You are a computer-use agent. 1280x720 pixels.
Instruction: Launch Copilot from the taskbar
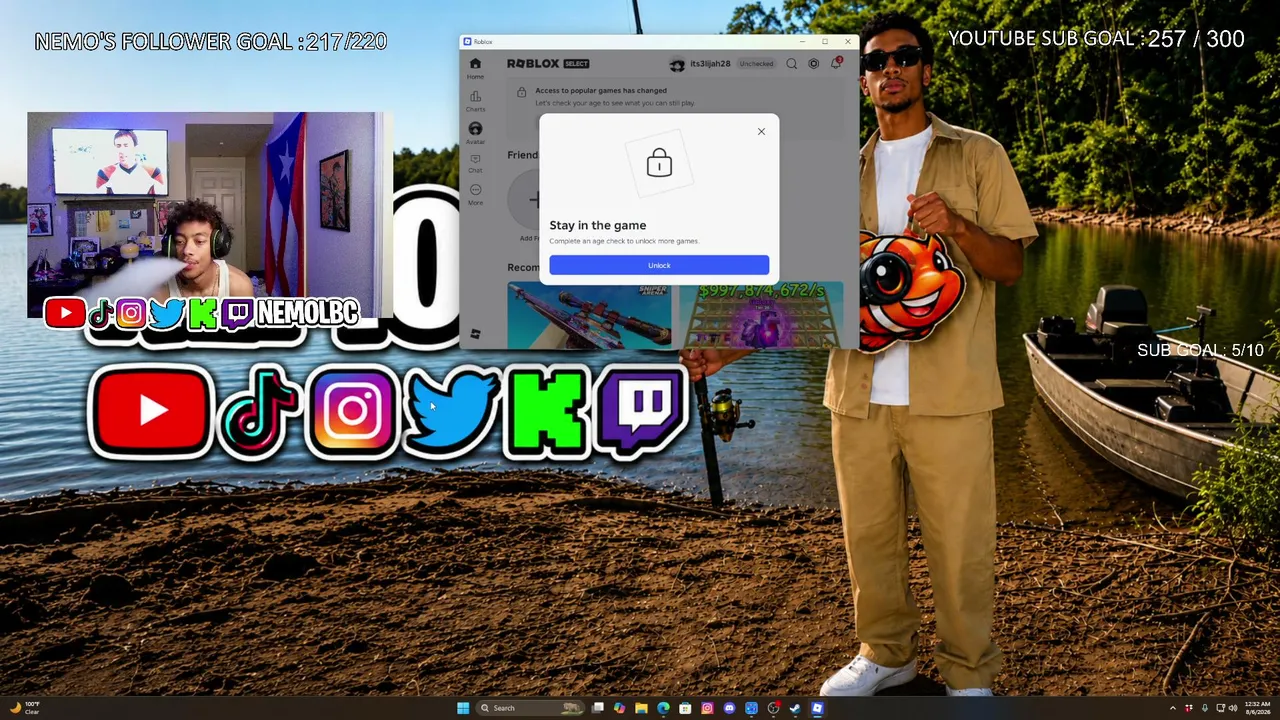pos(620,708)
